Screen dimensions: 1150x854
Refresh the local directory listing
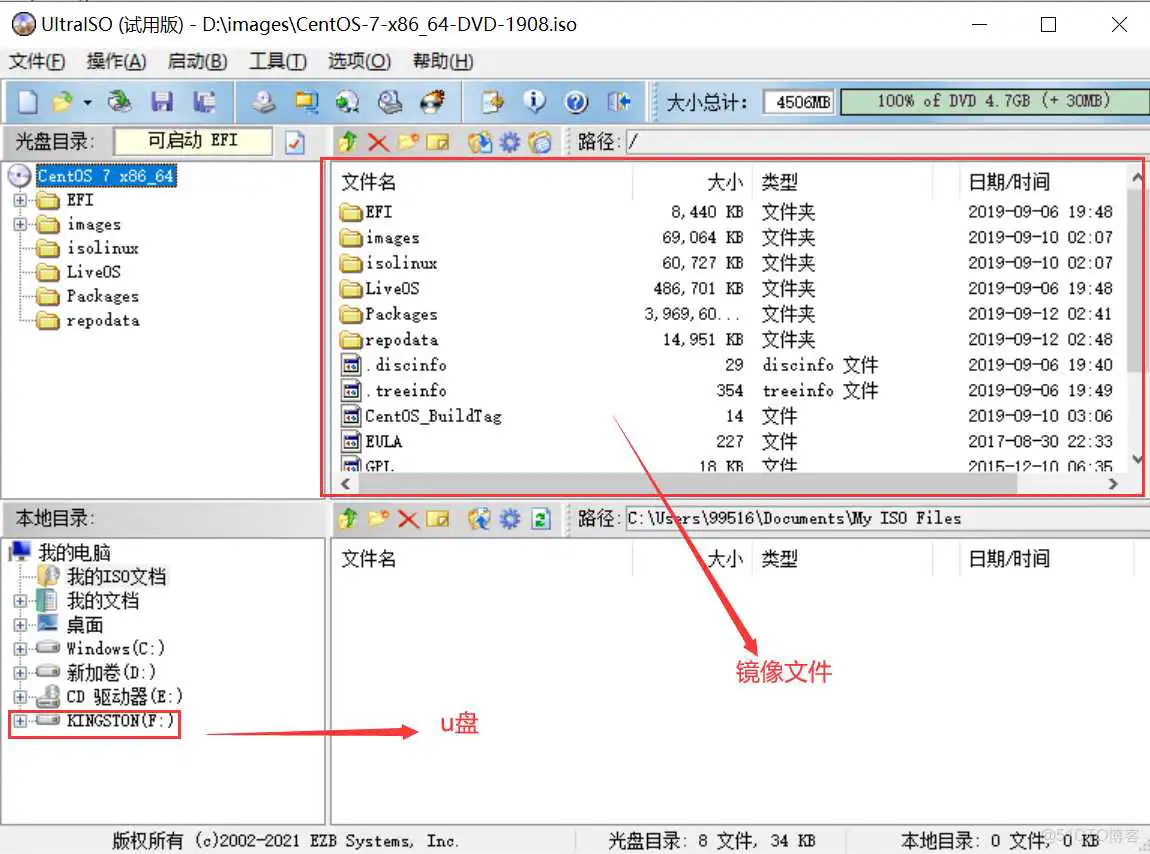point(541,519)
